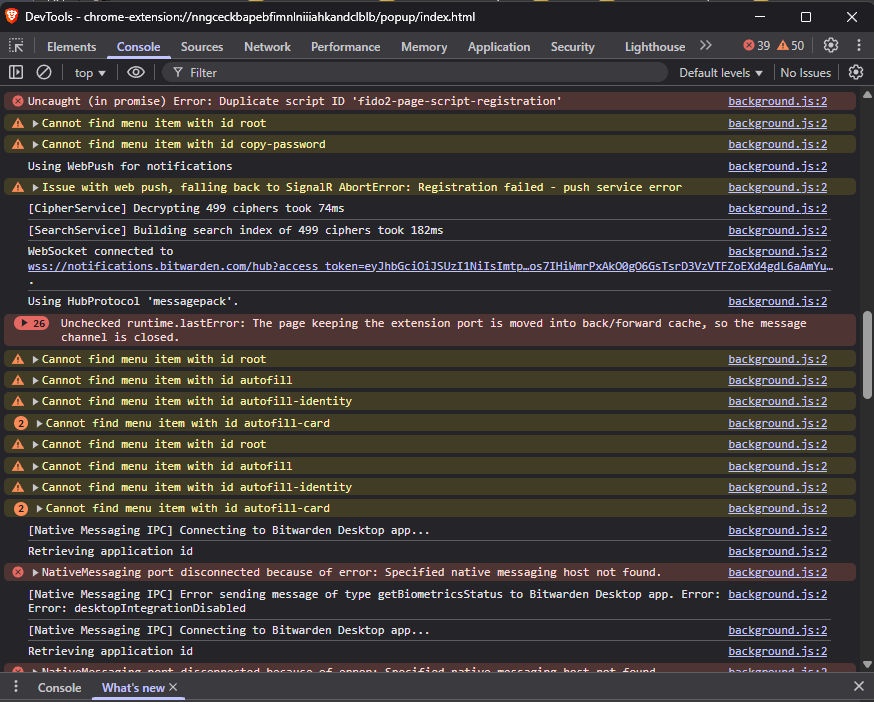Open the wss://notifications.bitwarden.com hub link

(x=430, y=267)
